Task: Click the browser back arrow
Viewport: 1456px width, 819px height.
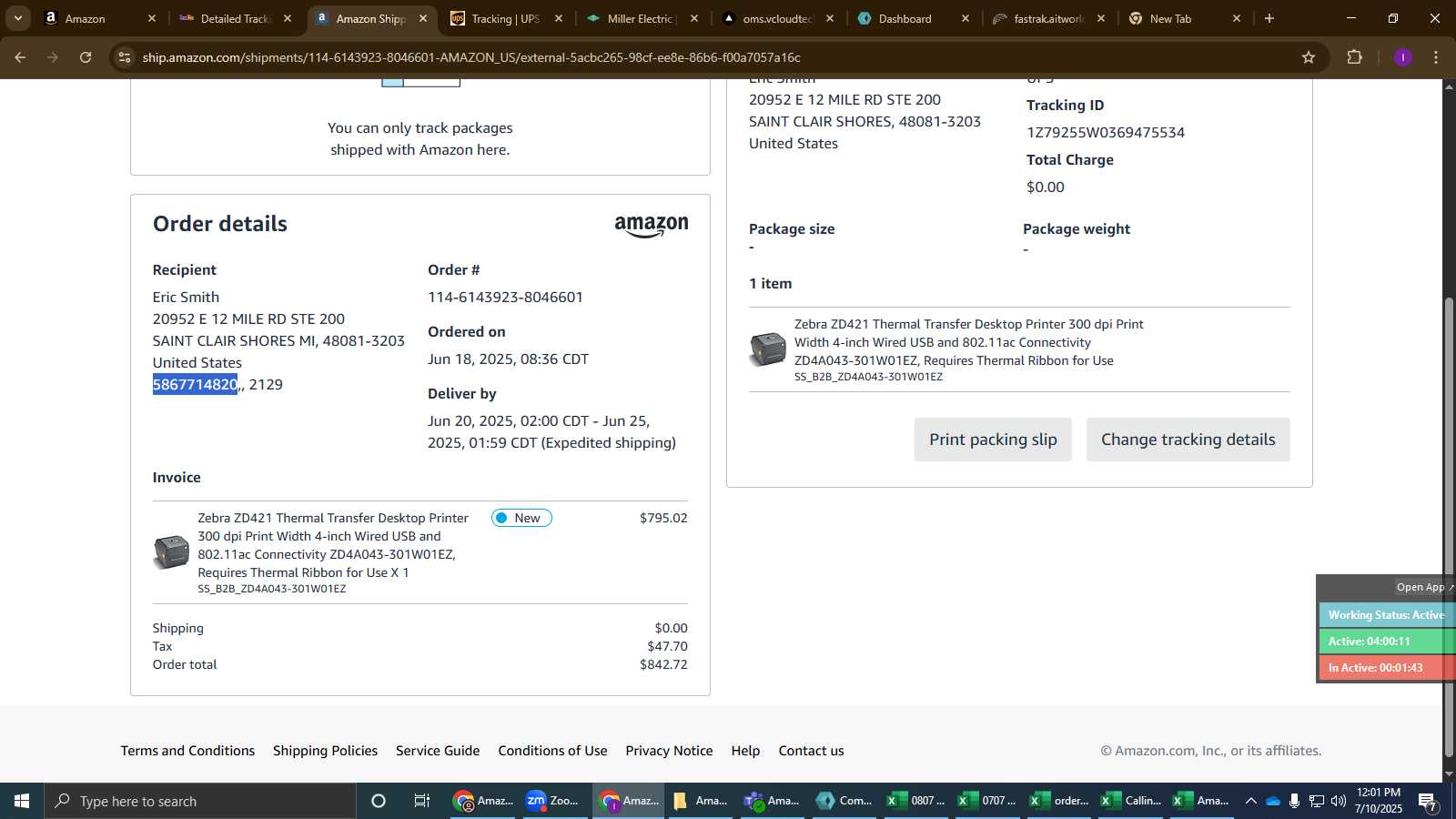Action: pyautogui.click(x=20, y=57)
